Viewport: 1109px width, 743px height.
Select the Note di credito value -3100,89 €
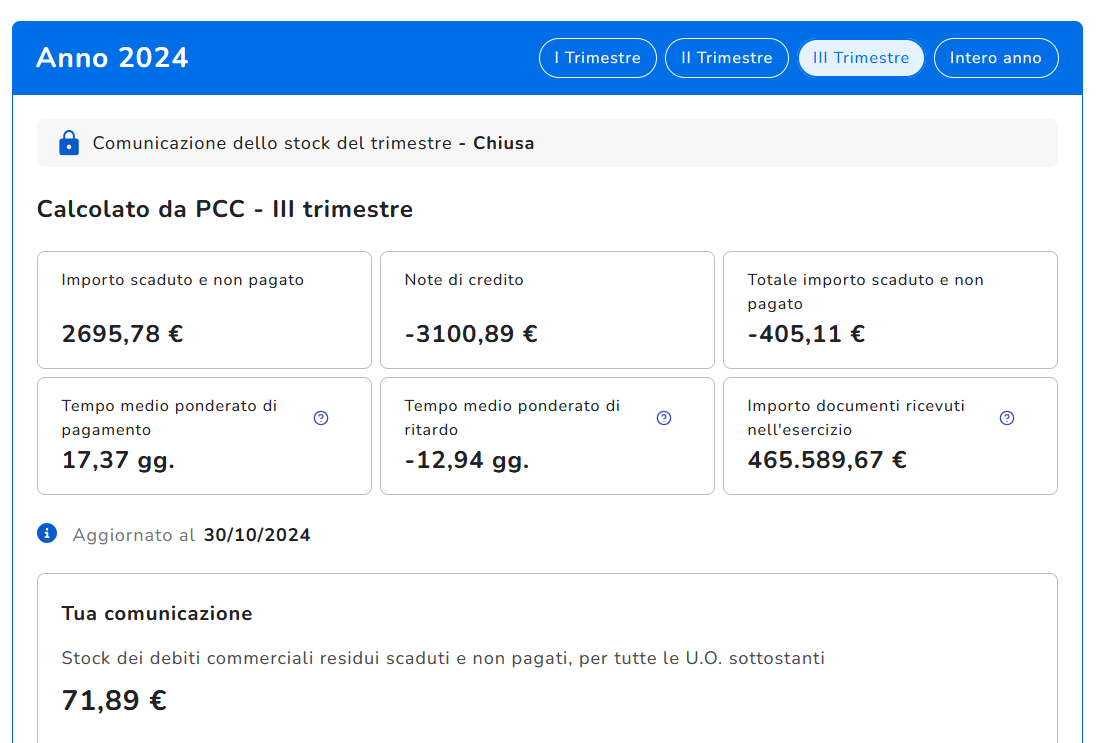[x=471, y=334]
